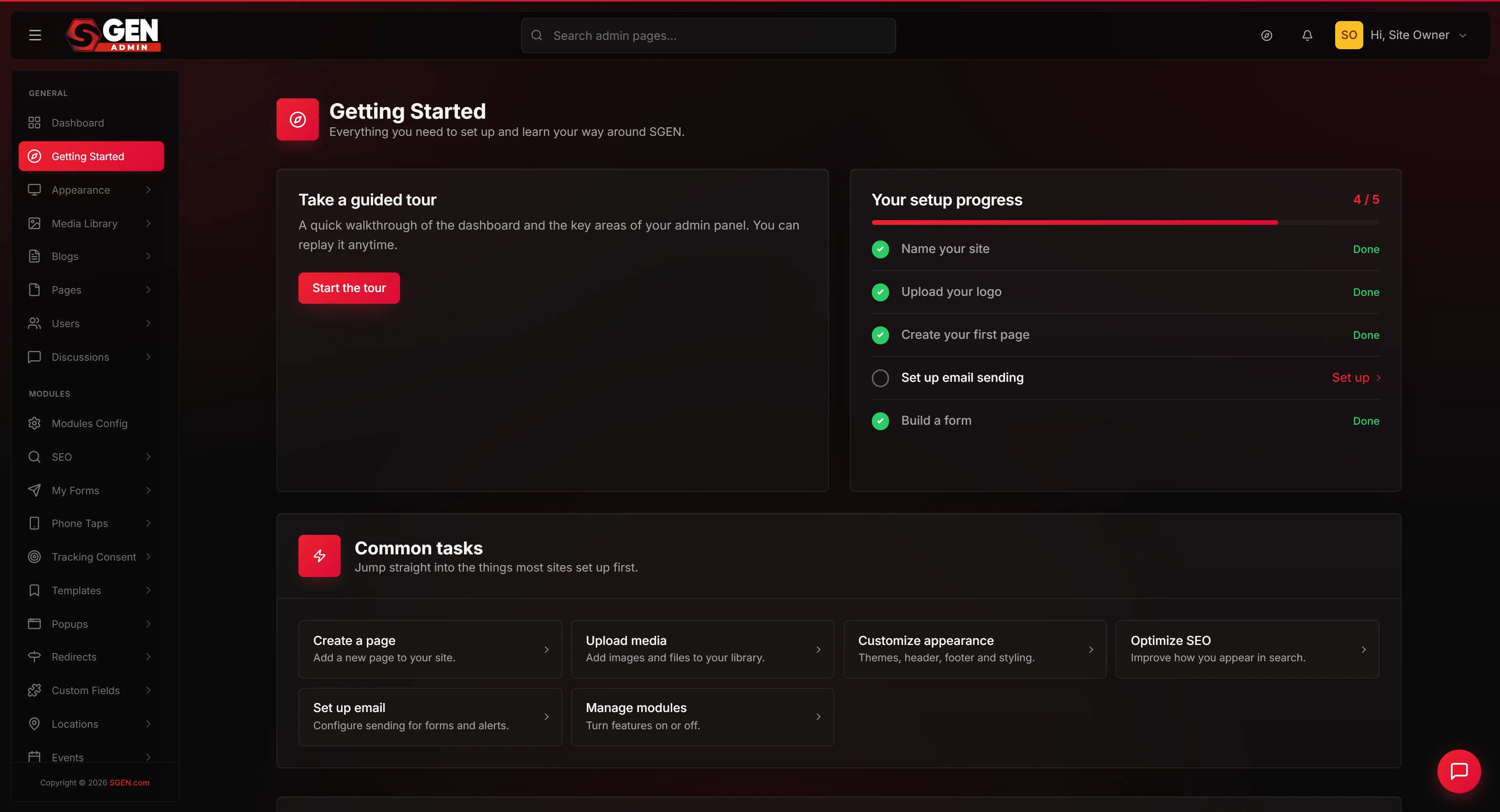Open Modules Config in the sidebar
This screenshot has width=1500, height=812.
[91, 423]
